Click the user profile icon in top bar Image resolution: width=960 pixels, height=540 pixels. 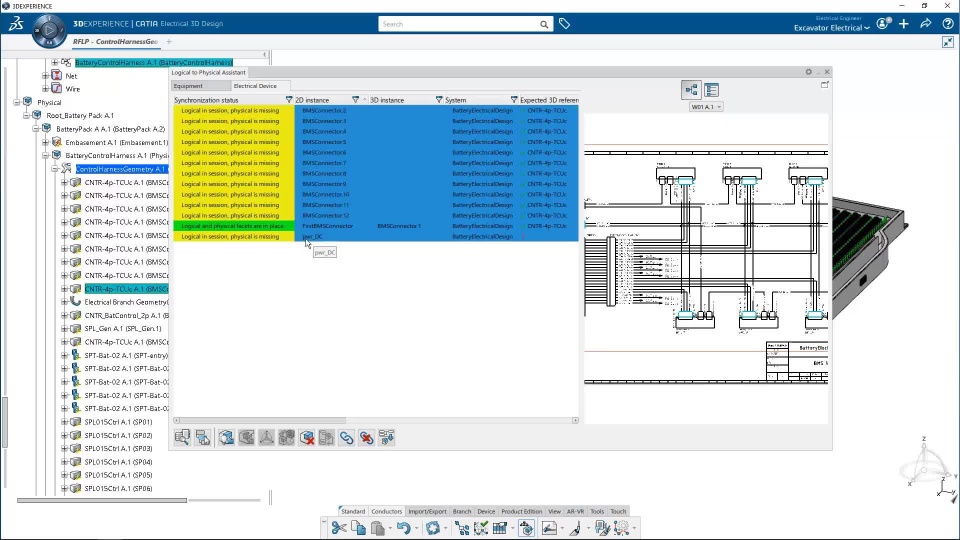883,24
